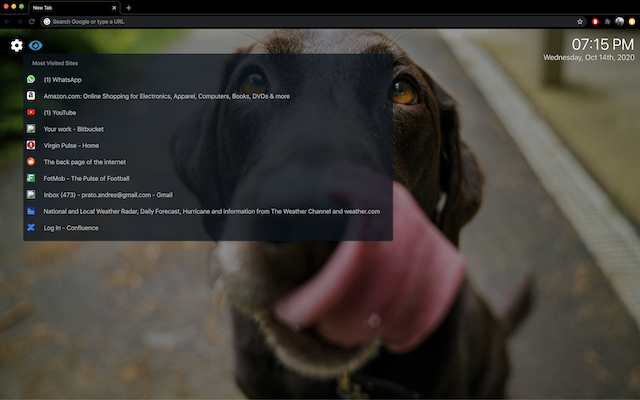The width and height of the screenshot is (640, 400).
Task: Open Amazon.com Online Shopping link
Action: tap(167, 96)
